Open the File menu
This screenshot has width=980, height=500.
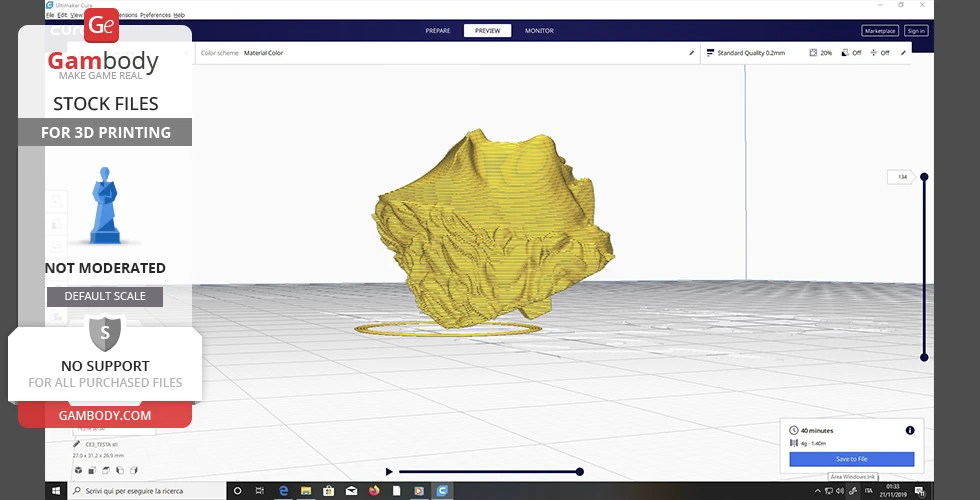pos(50,14)
